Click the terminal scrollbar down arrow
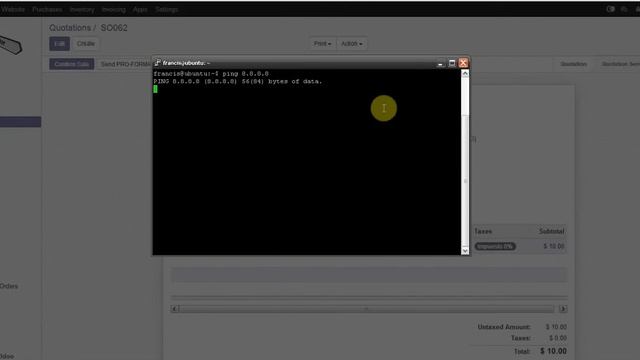The width and height of the screenshot is (640, 360). coord(465,251)
